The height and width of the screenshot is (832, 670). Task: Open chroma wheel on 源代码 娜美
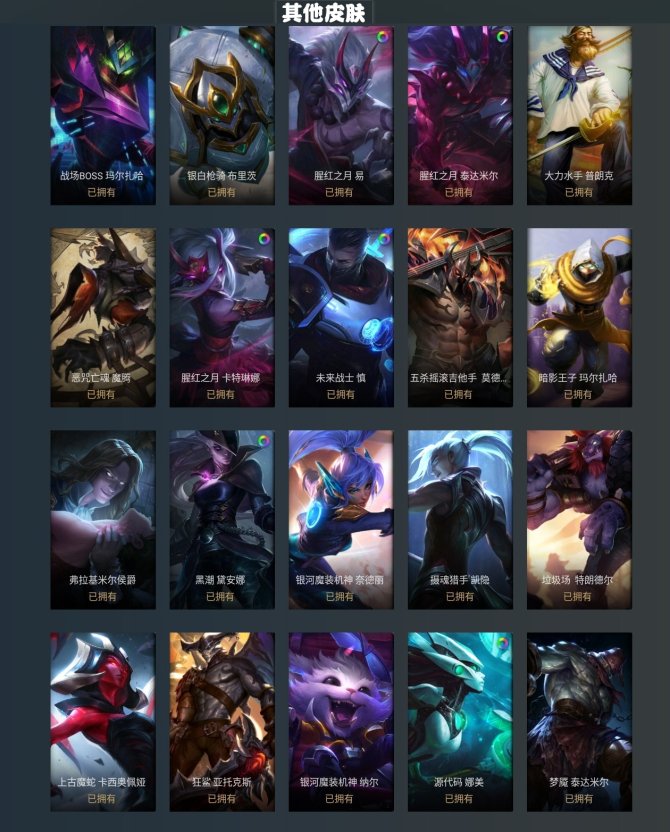[501, 643]
